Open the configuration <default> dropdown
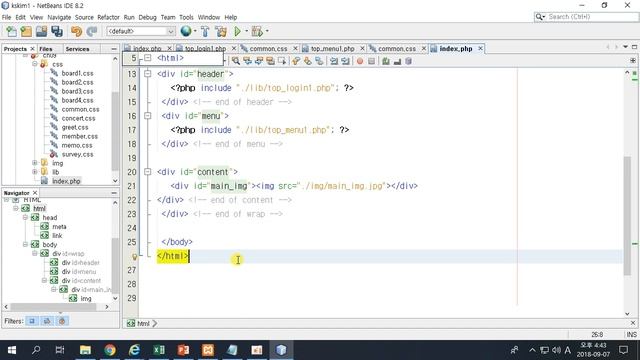Viewport: 640px width, 360px height. pos(141,31)
